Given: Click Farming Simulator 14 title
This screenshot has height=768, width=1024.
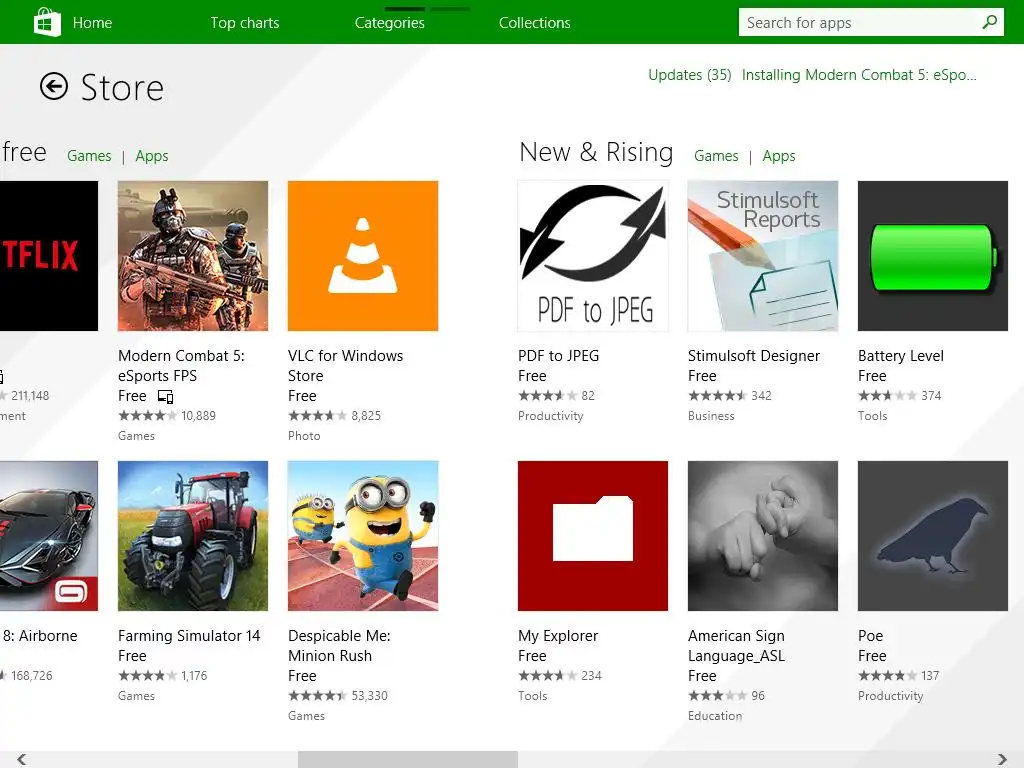Looking at the screenshot, I should (189, 636).
